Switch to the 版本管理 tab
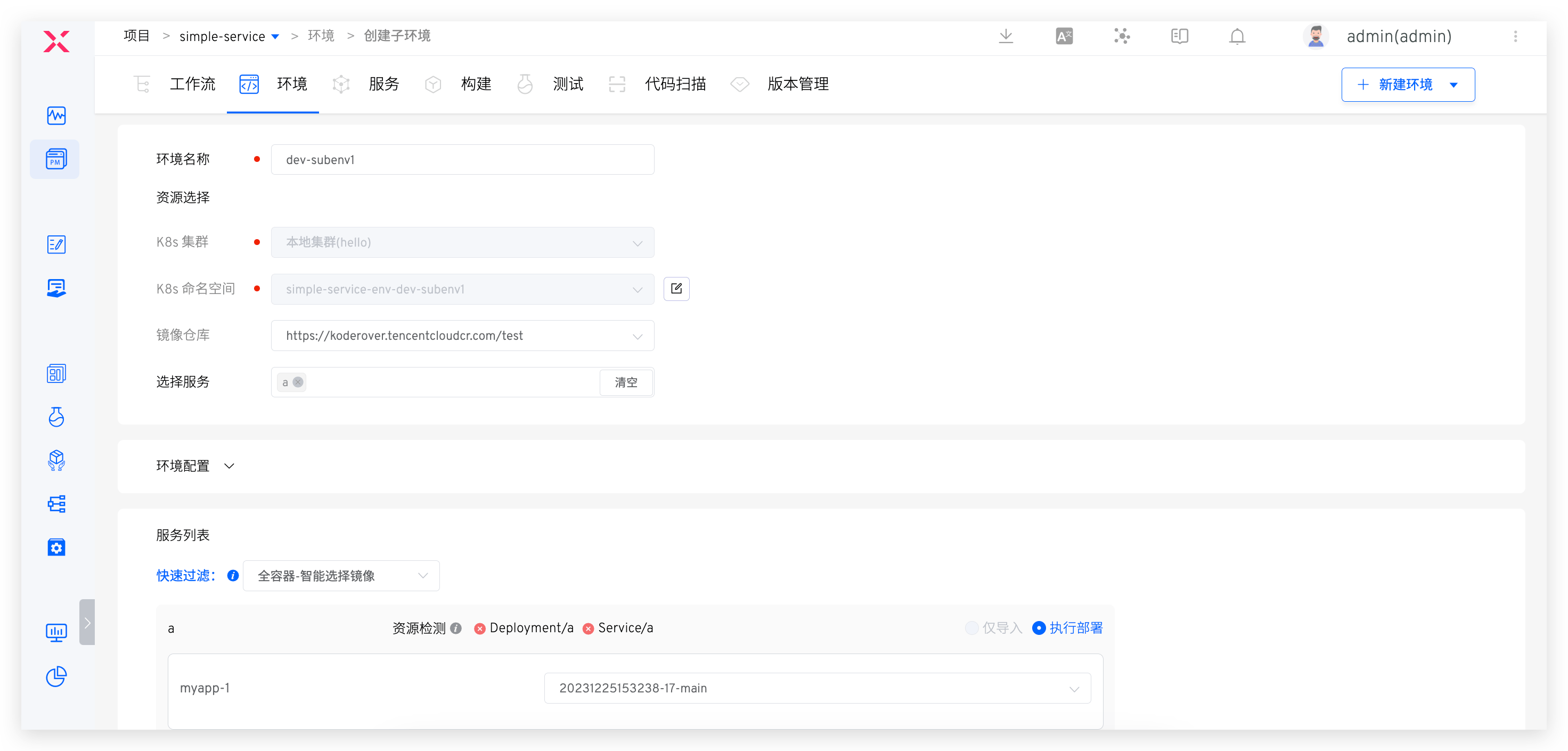The height and width of the screenshot is (751, 1568). click(780, 84)
